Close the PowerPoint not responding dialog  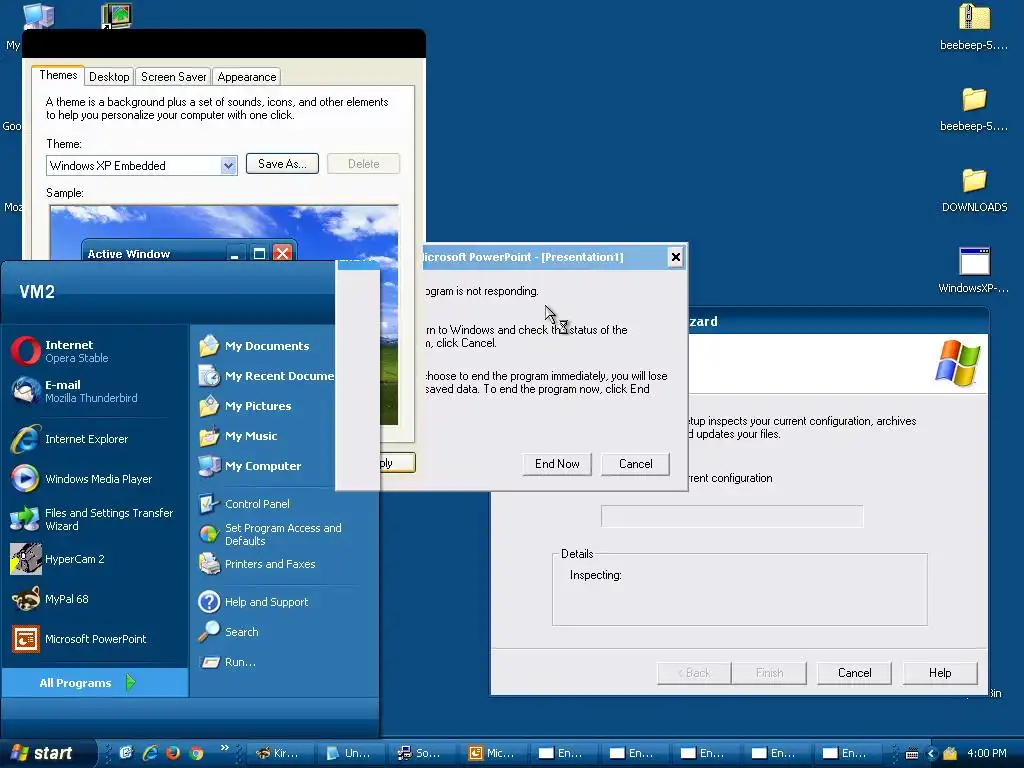pos(676,257)
